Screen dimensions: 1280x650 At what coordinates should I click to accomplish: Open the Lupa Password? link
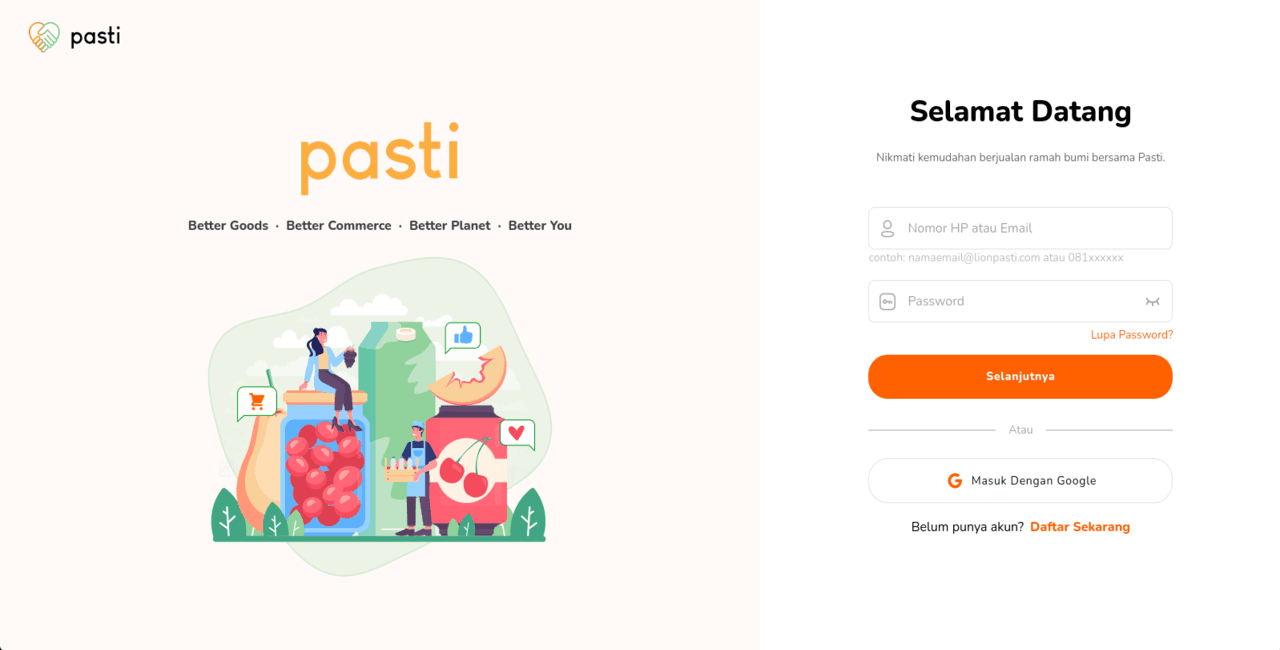pyautogui.click(x=1132, y=334)
